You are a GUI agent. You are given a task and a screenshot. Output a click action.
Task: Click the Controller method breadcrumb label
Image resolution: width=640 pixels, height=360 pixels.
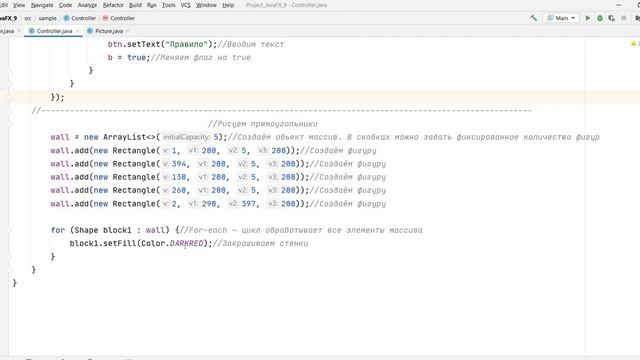click(x=122, y=18)
